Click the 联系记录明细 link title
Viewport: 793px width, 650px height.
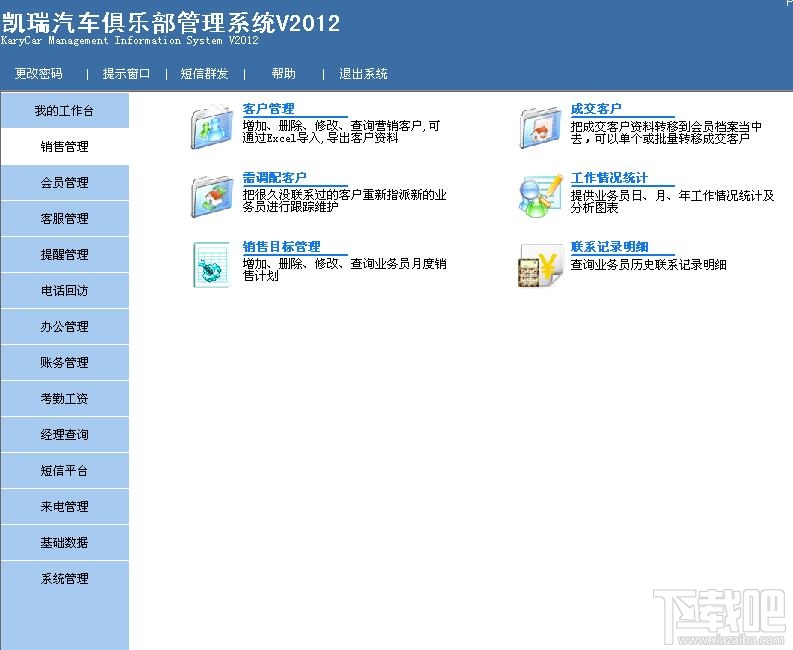coord(609,247)
